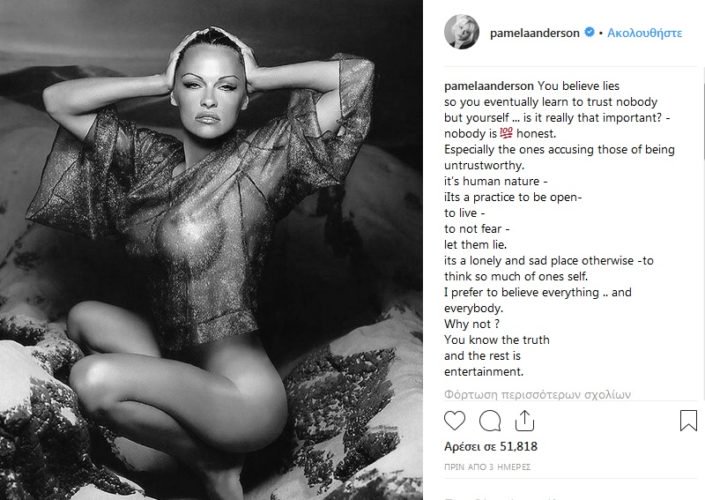This screenshot has width=705, height=500.
Task: View likers via Αρέσει σε 51,818
Action: coord(491,446)
